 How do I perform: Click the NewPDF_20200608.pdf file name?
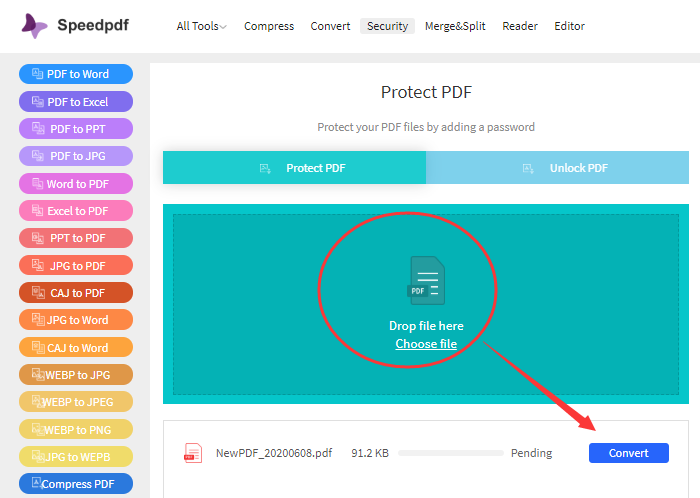(274, 453)
